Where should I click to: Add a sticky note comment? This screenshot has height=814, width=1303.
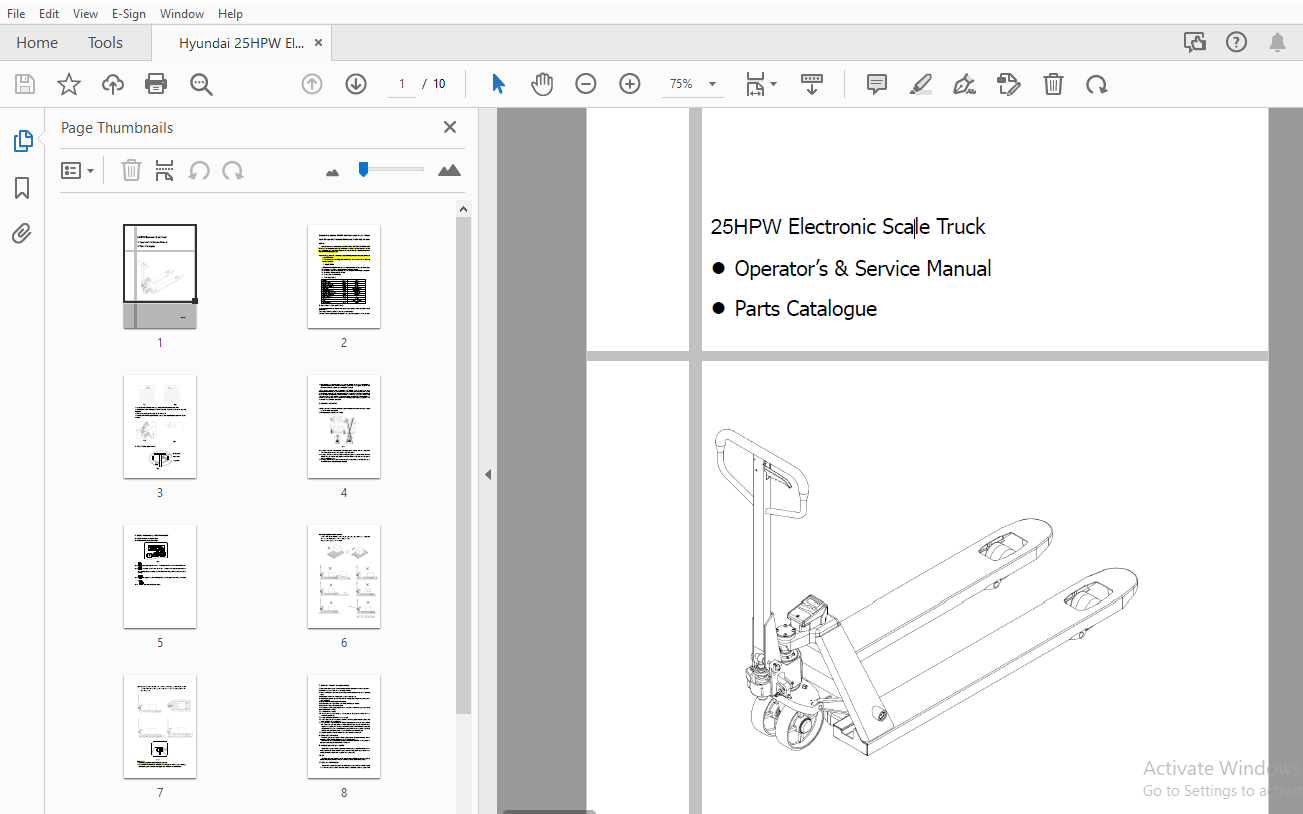877,84
